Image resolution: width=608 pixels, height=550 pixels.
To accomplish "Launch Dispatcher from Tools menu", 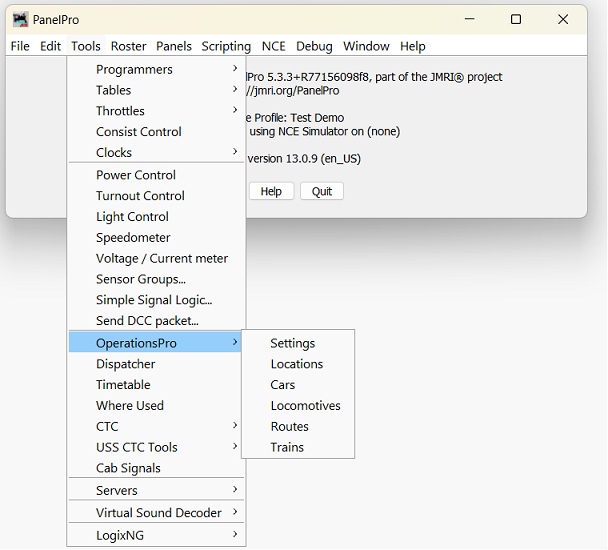I will pos(125,364).
